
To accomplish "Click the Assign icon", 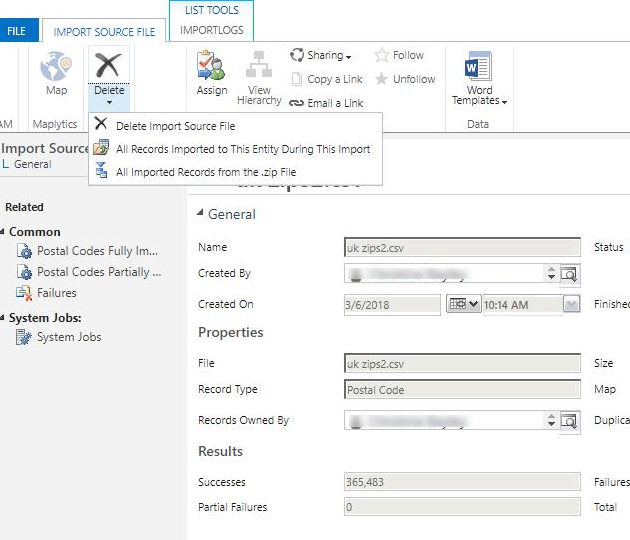I will pyautogui.click(x=211, y=65).
